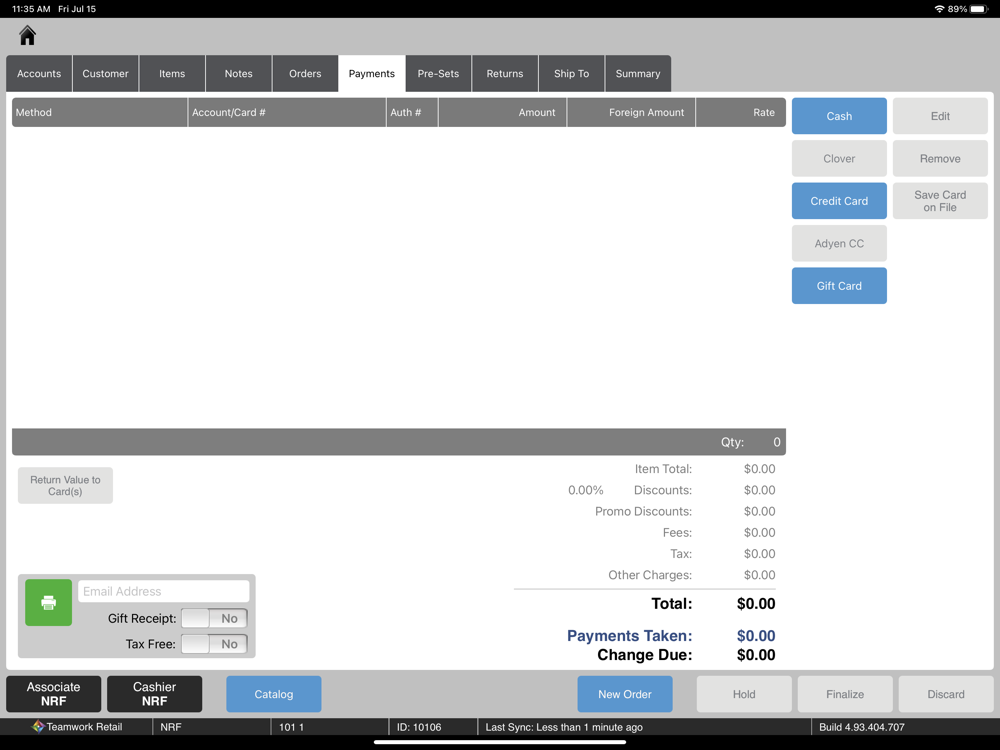Click the 0.00% discount percentage
Viewport: 1000px width, 750px height.
(585, 490)
